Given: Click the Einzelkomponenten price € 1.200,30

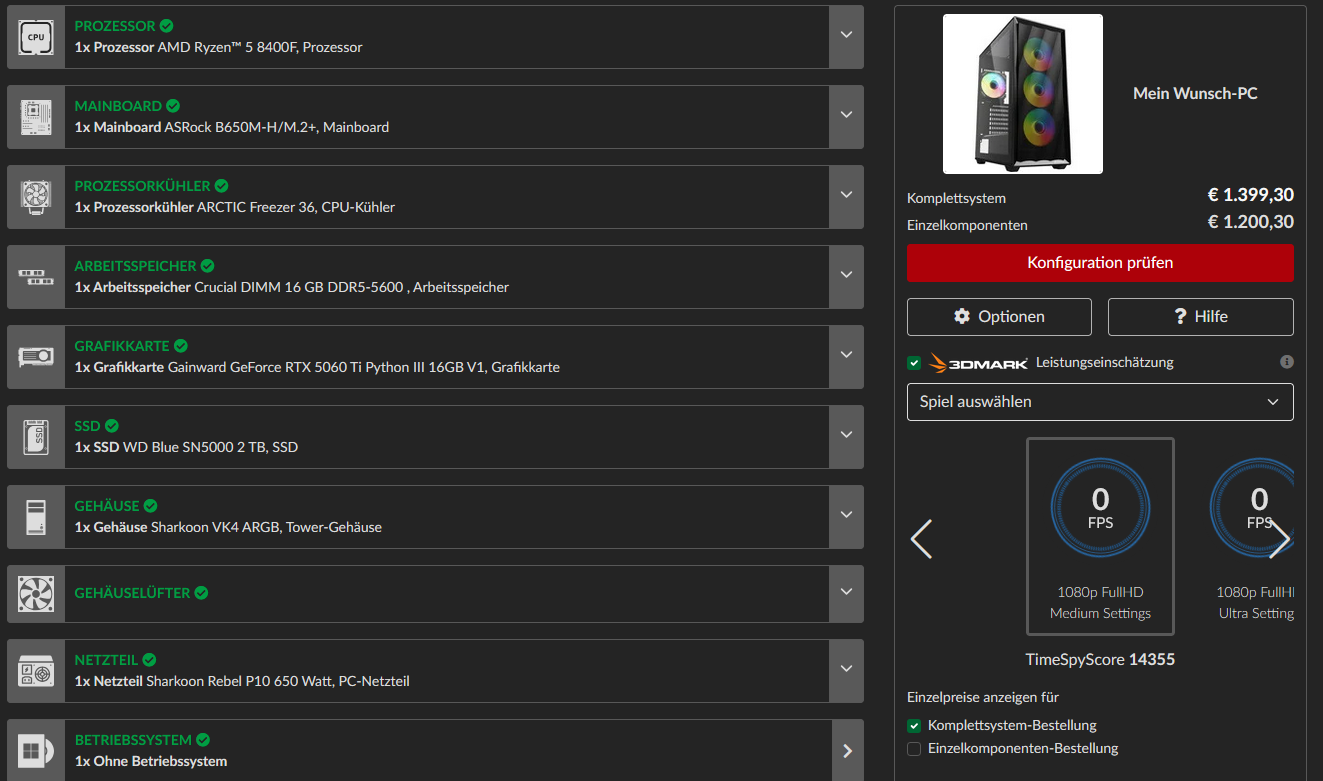Looking at the screenshot, I should (x=1251, y=223).
